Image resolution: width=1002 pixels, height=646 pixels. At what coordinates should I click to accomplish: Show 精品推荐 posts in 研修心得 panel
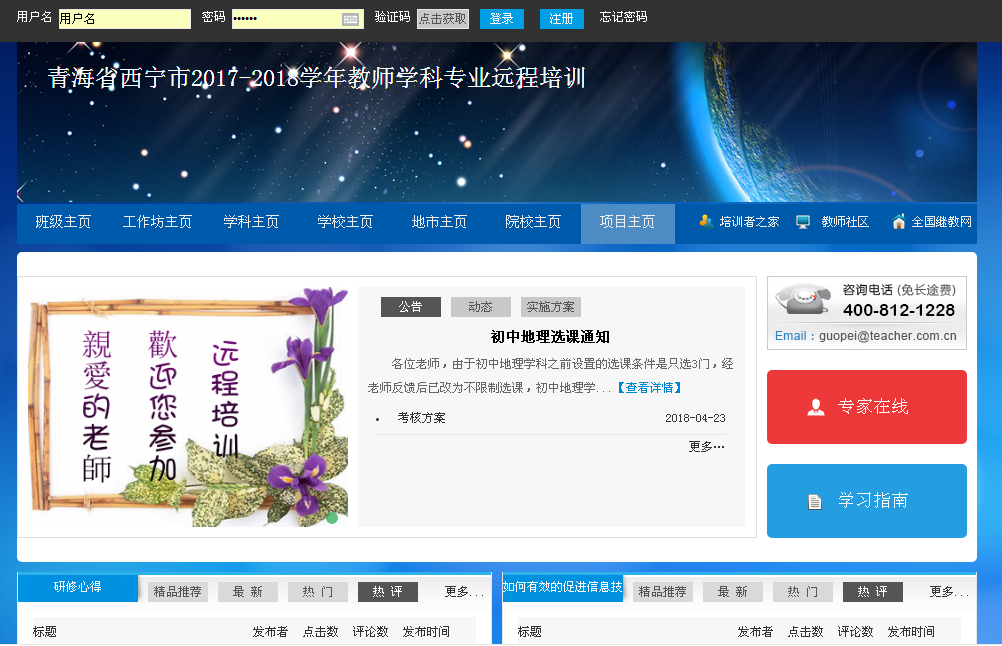178,592
